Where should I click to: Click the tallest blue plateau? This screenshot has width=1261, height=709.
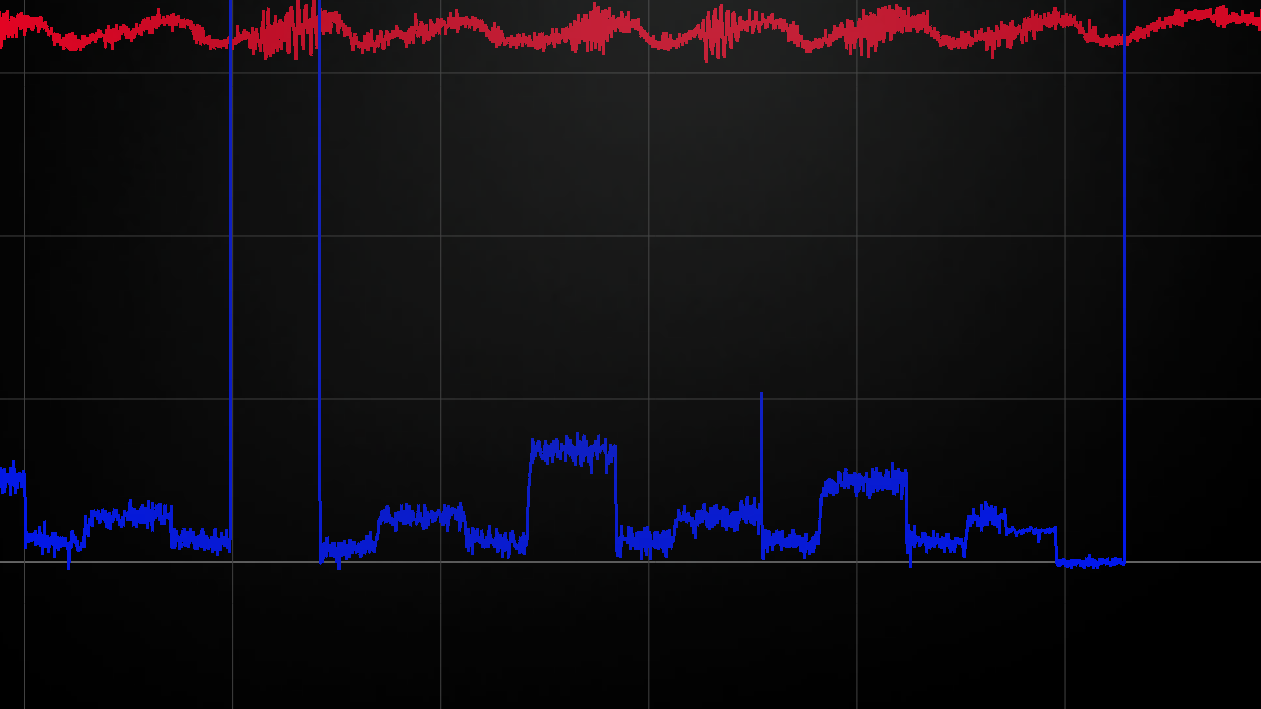[572, 450]
